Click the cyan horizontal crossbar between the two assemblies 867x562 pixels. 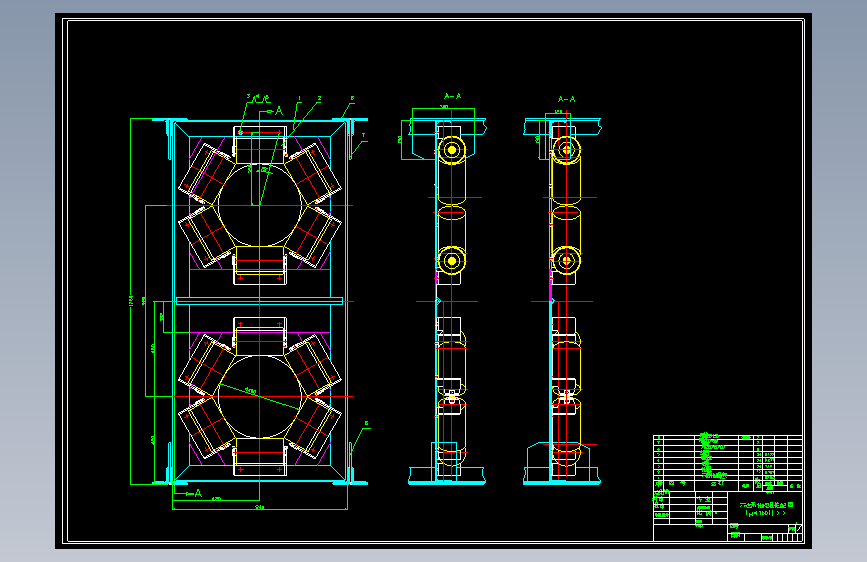[259, 301]
